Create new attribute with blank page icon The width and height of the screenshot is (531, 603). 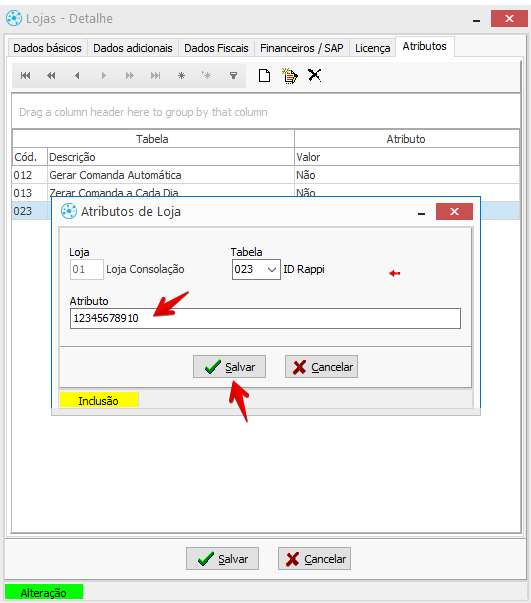click(264, 76)
